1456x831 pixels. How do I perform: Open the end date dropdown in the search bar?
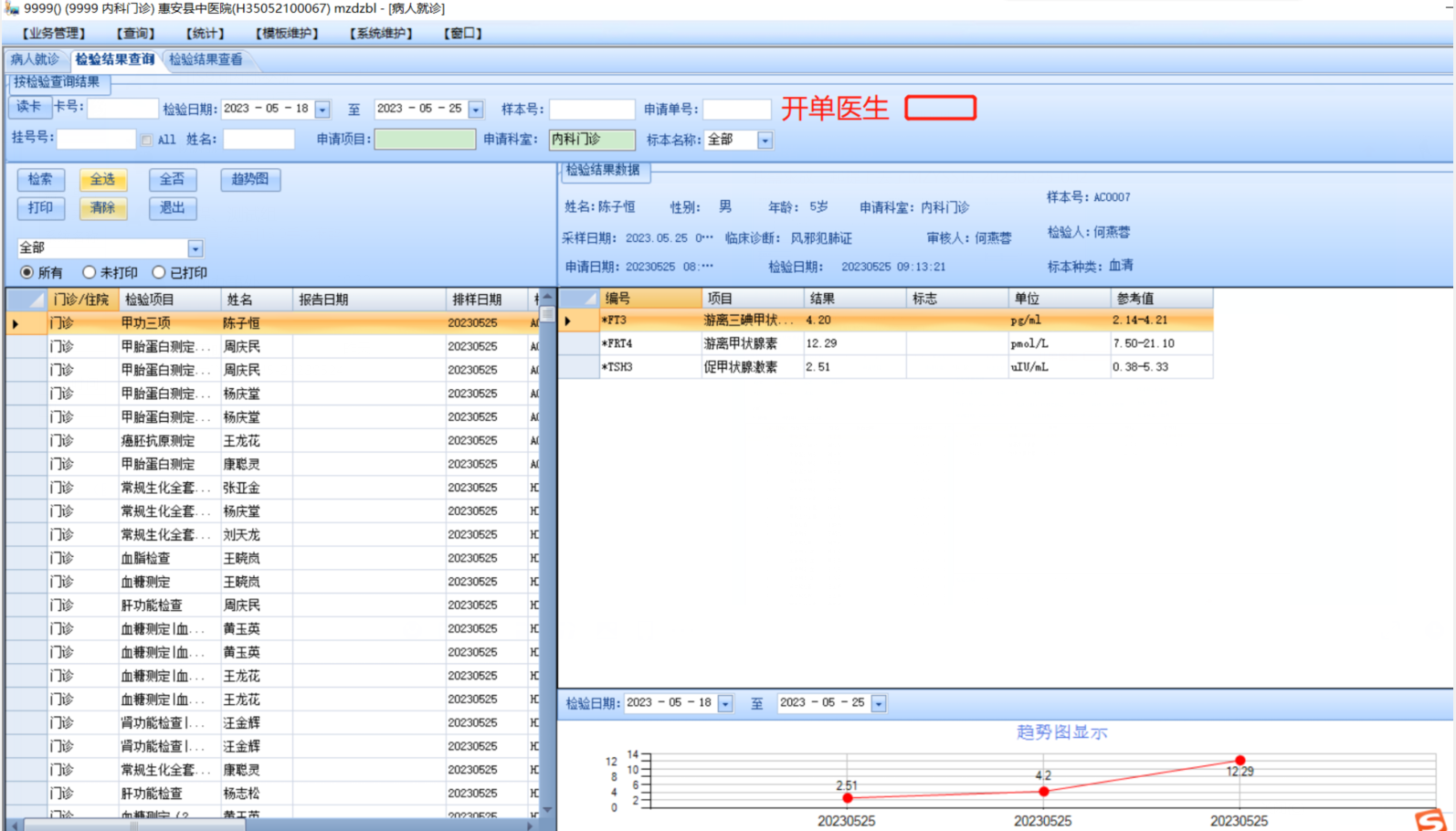(x=476, y=110)
